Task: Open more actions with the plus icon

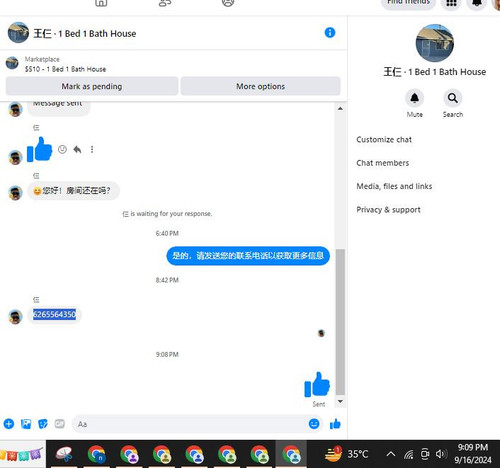Action: (9, 424)
